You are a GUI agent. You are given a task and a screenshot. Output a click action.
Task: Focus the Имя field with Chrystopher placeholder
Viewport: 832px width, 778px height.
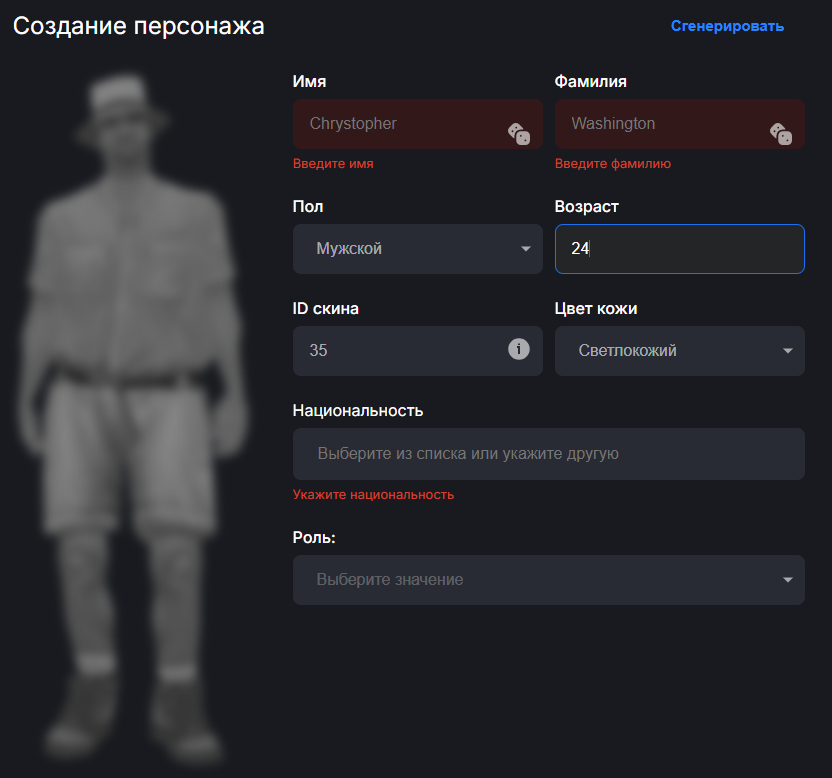point(418,124)
